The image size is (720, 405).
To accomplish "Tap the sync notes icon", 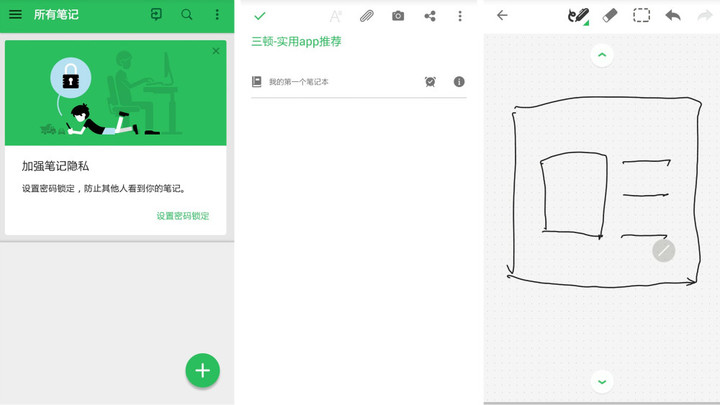I will pos(156,14).
